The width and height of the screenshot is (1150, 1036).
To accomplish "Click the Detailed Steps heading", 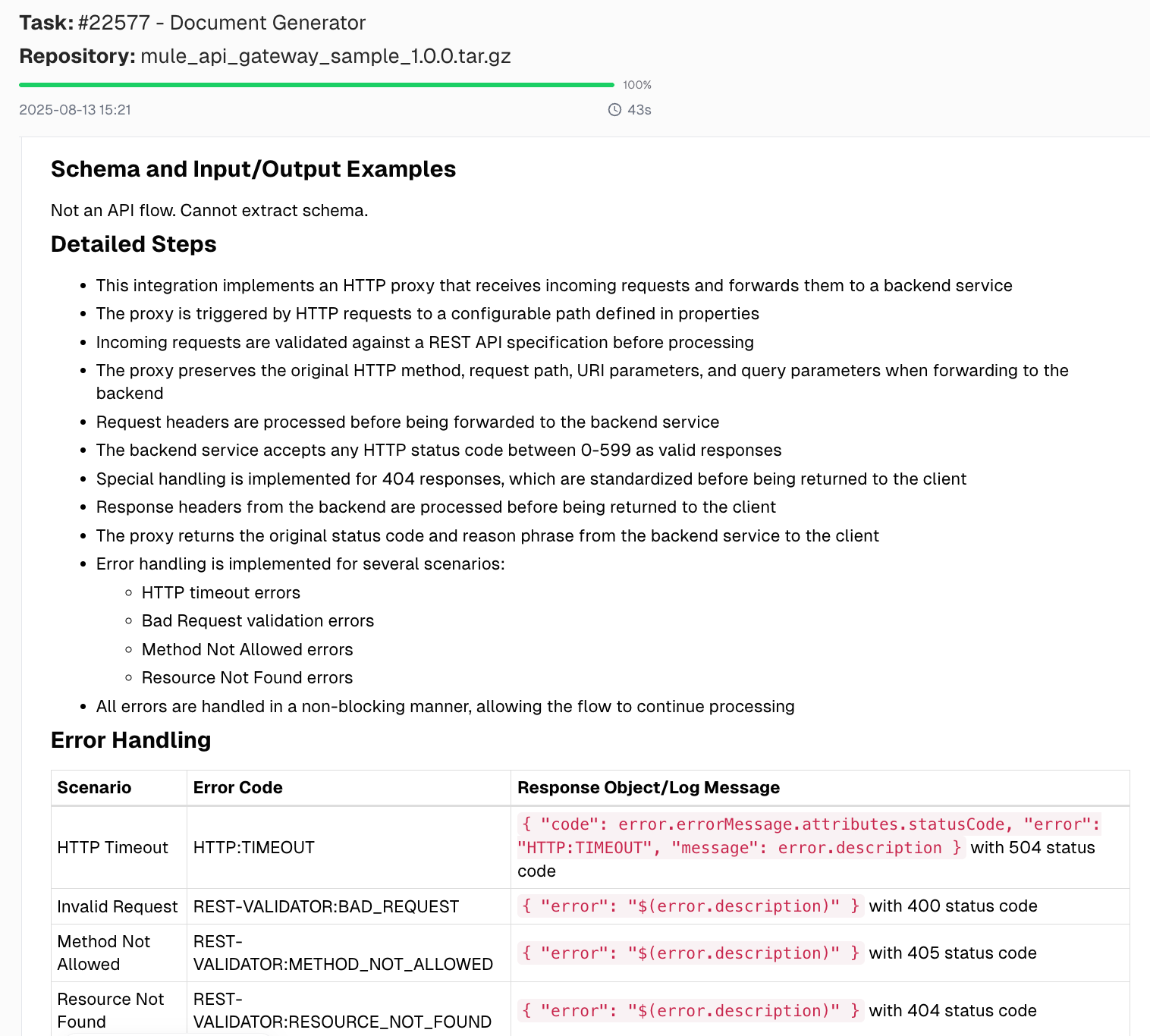I will pos(134,244).
